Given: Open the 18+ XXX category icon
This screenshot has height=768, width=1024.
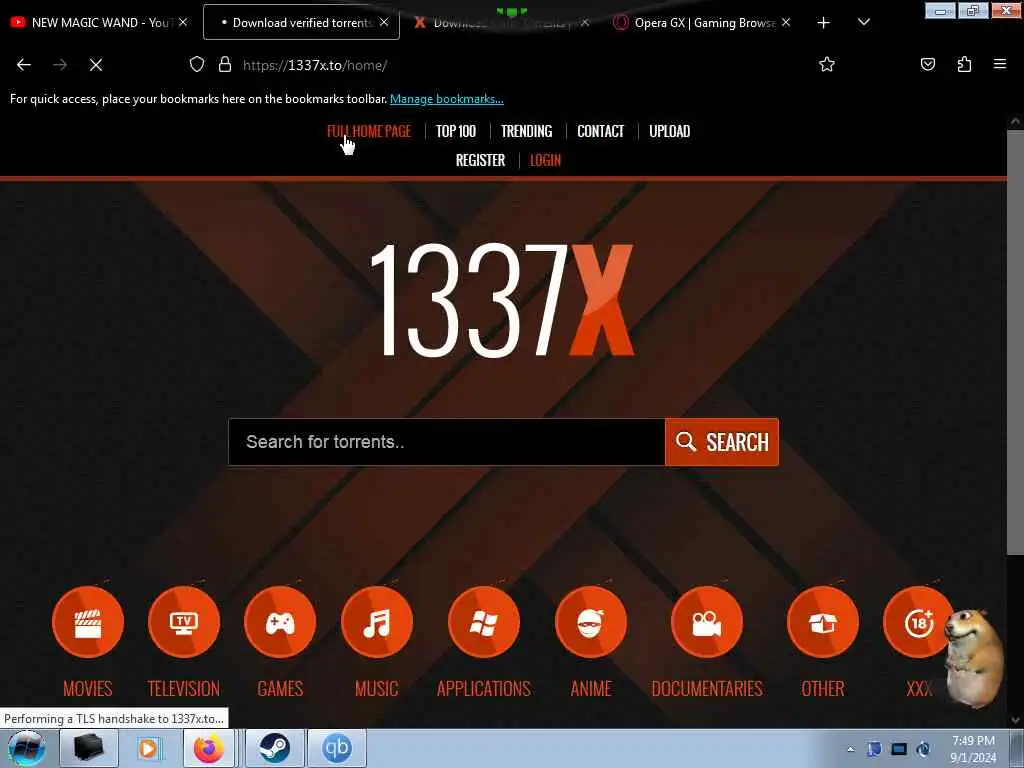Looking at the screenshot, I should 918,622.
